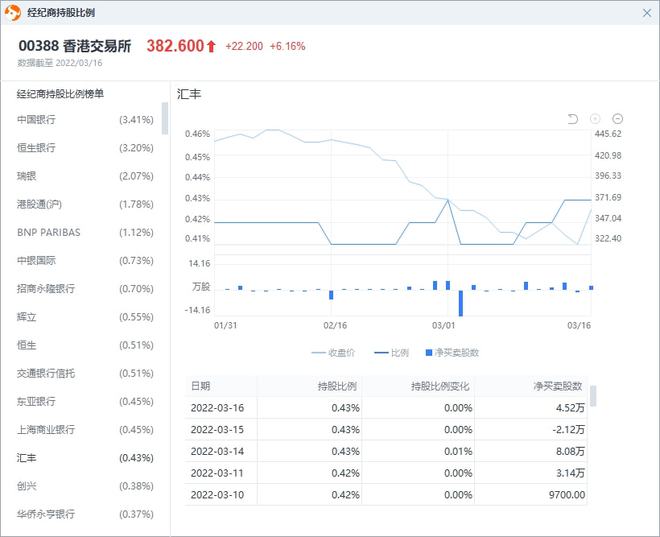Zoom in the chart with plus icon
This screenshot has width=660, height=537.
pos(595,119)
